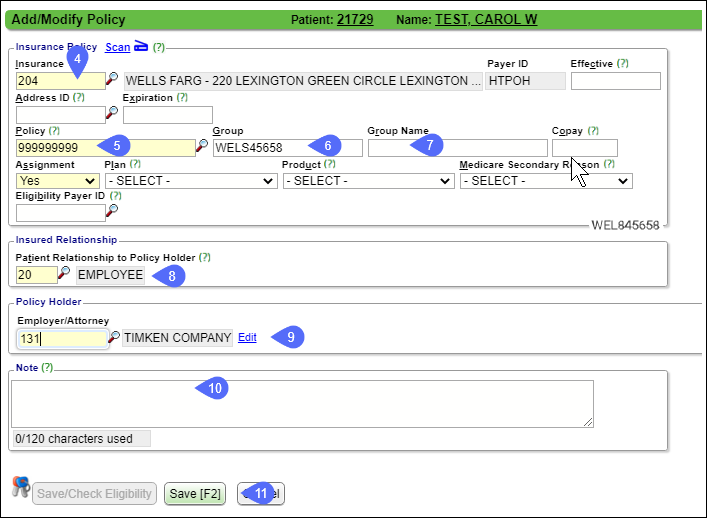Open the Product select dropdown
Viewport: 707px width, 518px height.
click(x=367, y=181)
